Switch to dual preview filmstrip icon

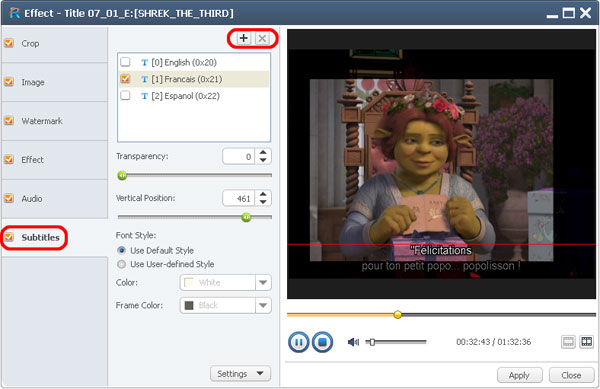[587, 342]
